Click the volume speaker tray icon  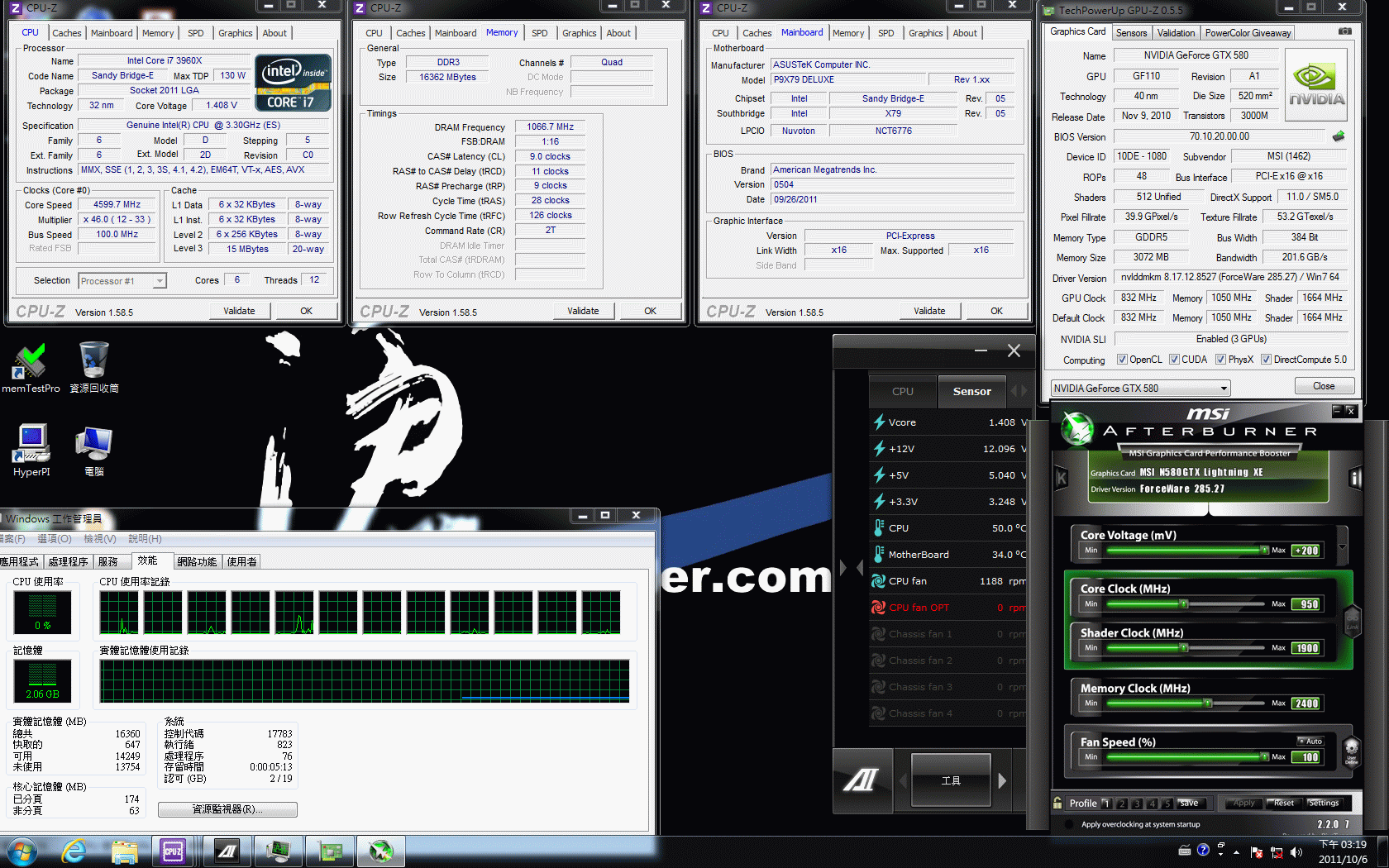[1296, 851]
